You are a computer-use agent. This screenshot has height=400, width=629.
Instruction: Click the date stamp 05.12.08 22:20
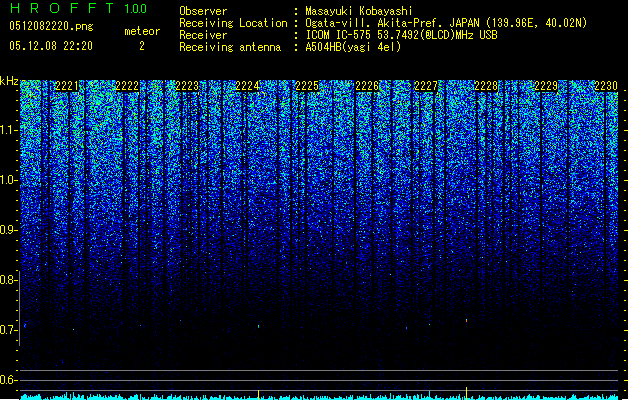(x=51, y=46)
